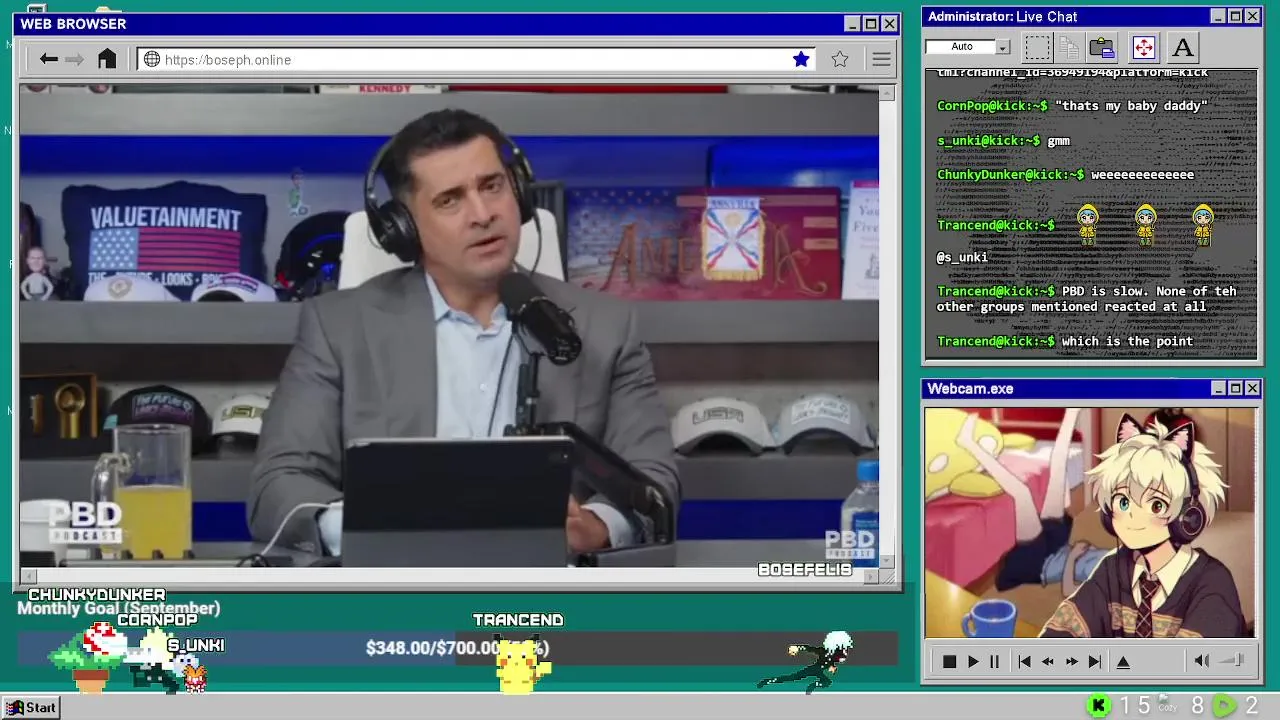Click the "thats my baby daddy" message
Viewport: 1280px width, 720px height.
click(1131, 106)
